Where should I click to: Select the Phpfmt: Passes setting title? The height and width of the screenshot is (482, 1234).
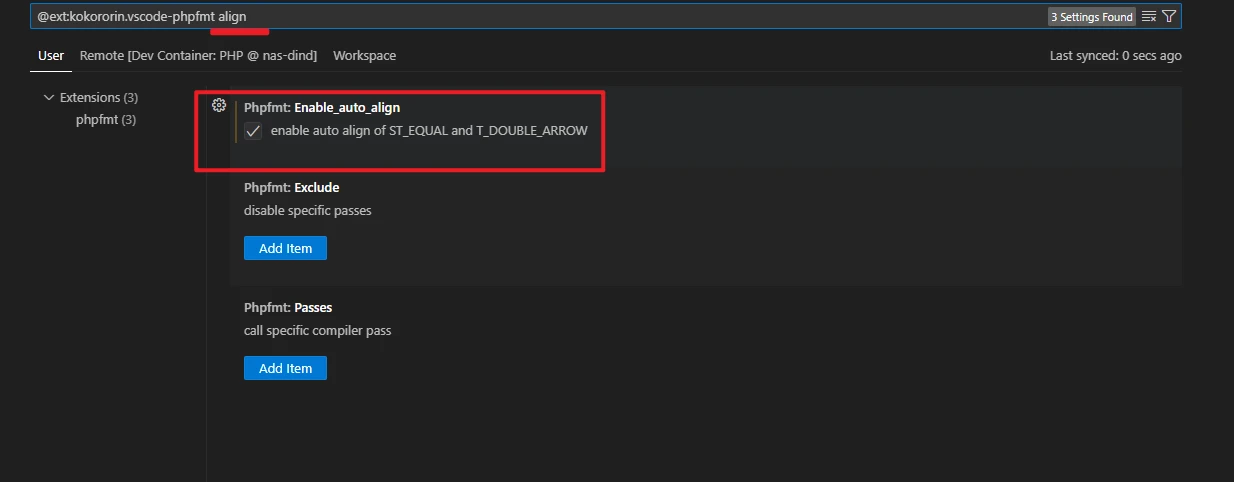click(x=288, y=308)
